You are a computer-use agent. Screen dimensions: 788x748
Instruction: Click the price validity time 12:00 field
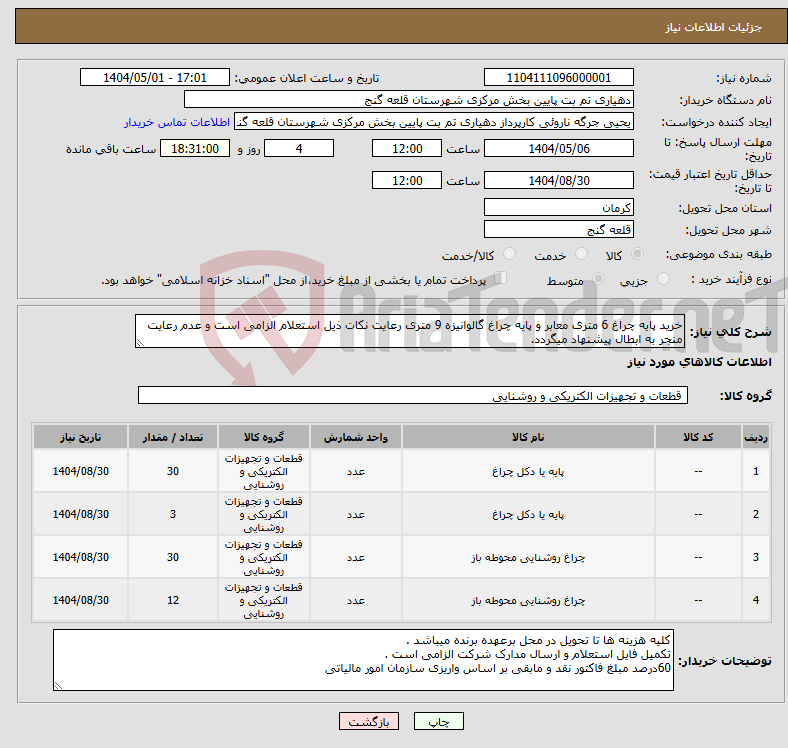click(x=407, y=180)
